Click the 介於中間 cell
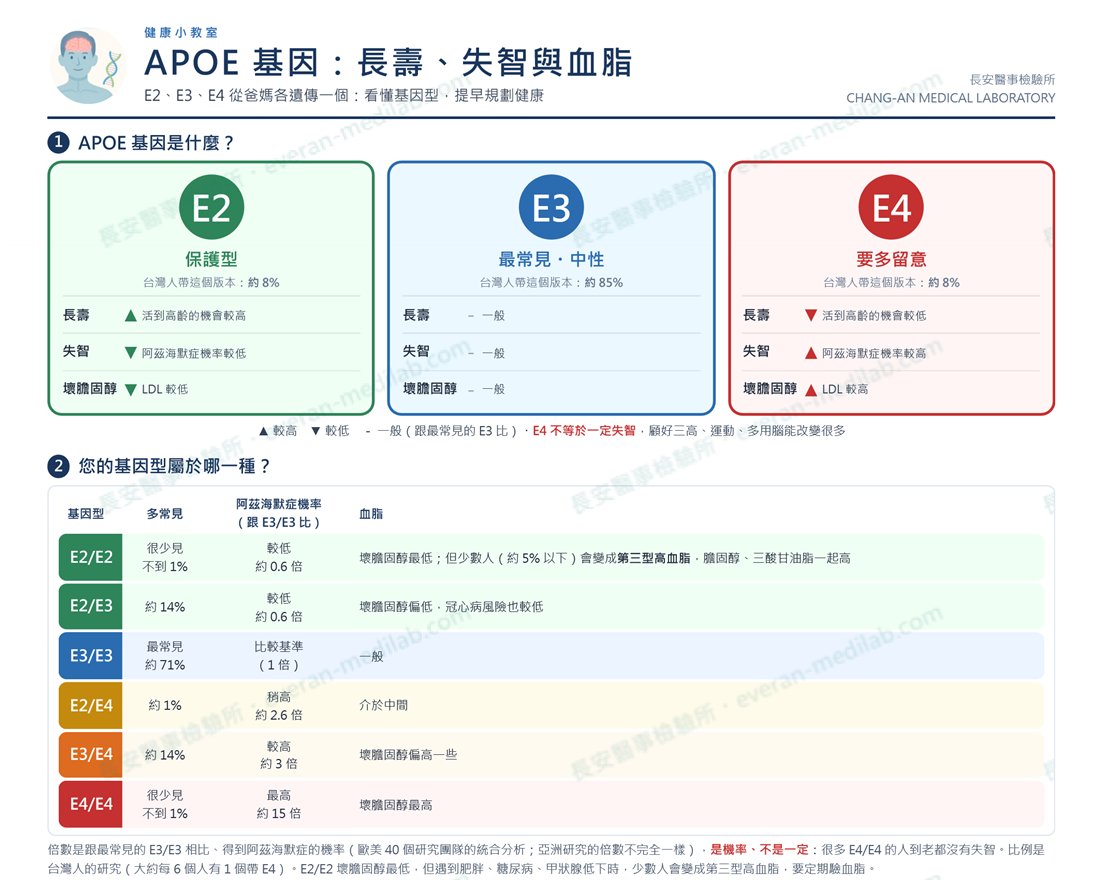This screenshot has height=880, width=1100. [383, 705]
